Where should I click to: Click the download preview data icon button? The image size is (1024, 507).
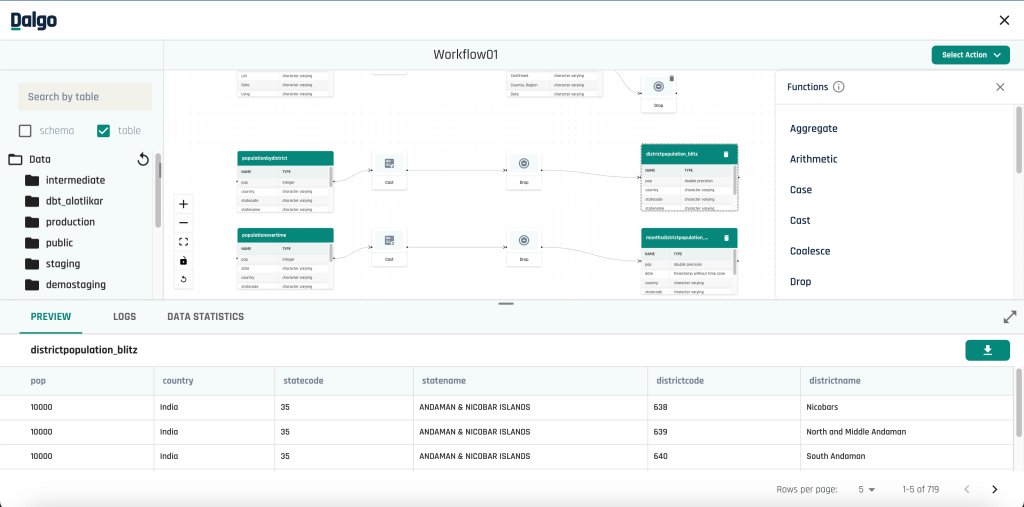[987, 350]
